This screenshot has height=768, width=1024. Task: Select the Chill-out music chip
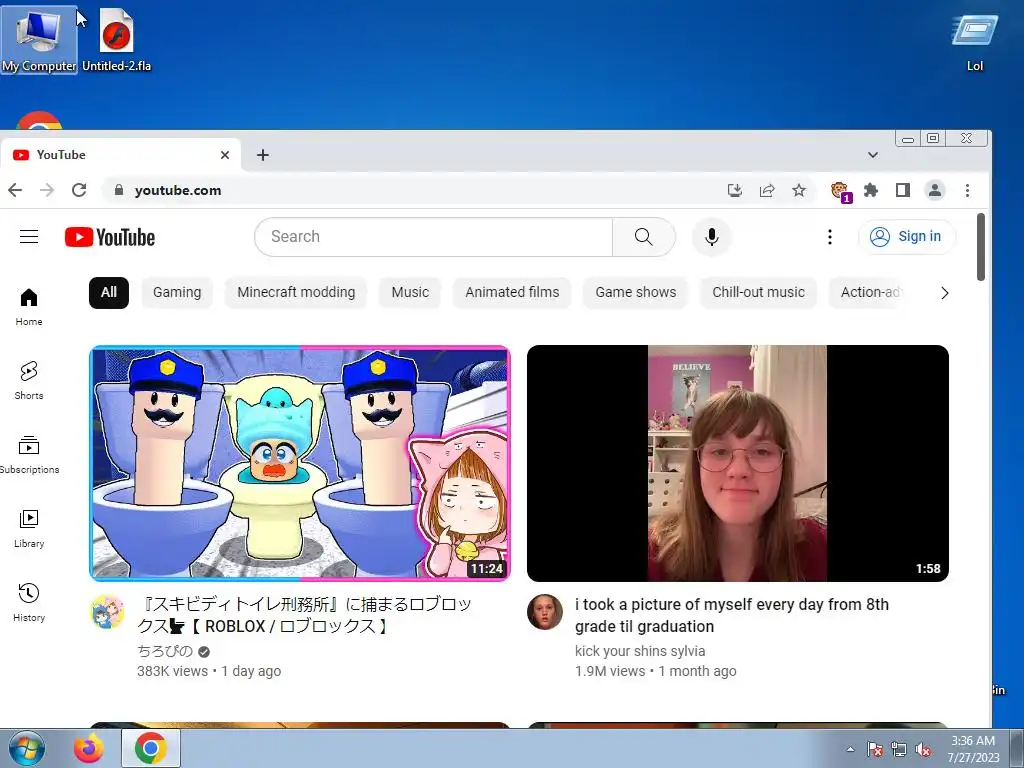tap(758, 293)
